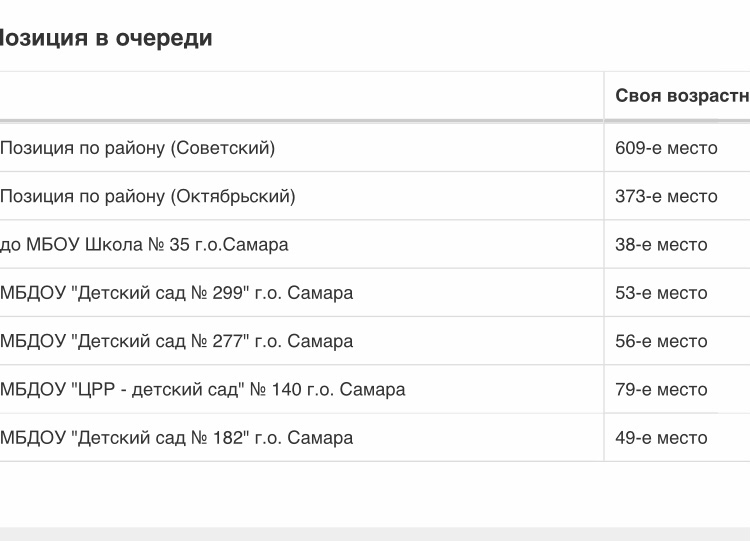The width and height of the screenshot is (750, 541).
Task: Click the "53-е место" value
Action: tap(661, 293)
